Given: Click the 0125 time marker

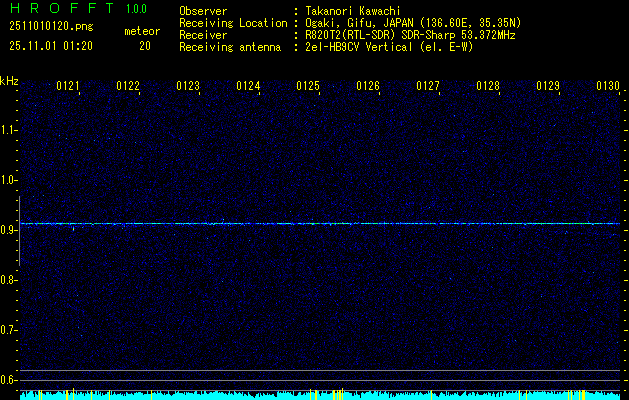Looking at the screenshot, I should click(308, 86).
